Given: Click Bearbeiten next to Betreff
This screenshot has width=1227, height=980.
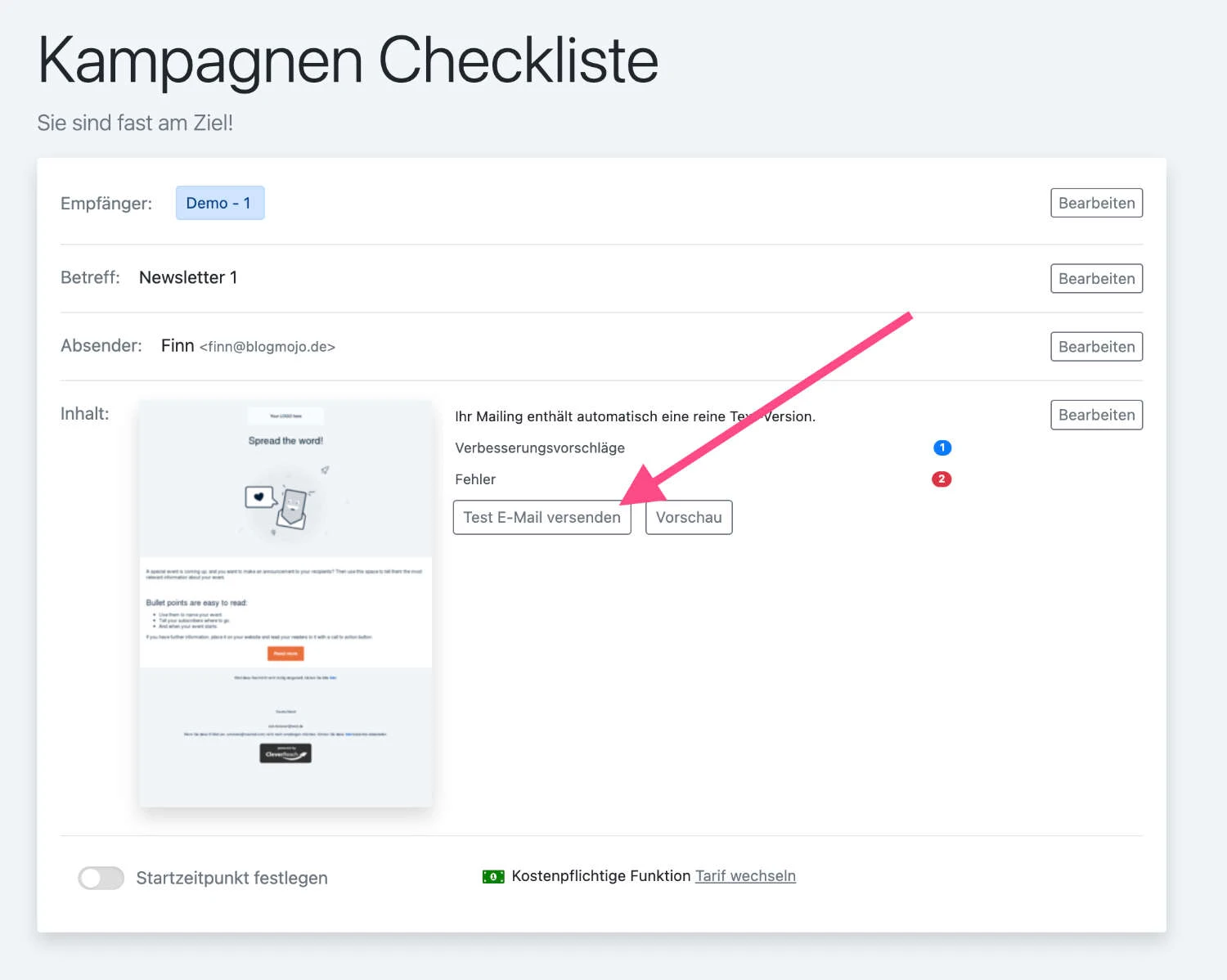Looking at the screenshot, I should [1096, 278].
